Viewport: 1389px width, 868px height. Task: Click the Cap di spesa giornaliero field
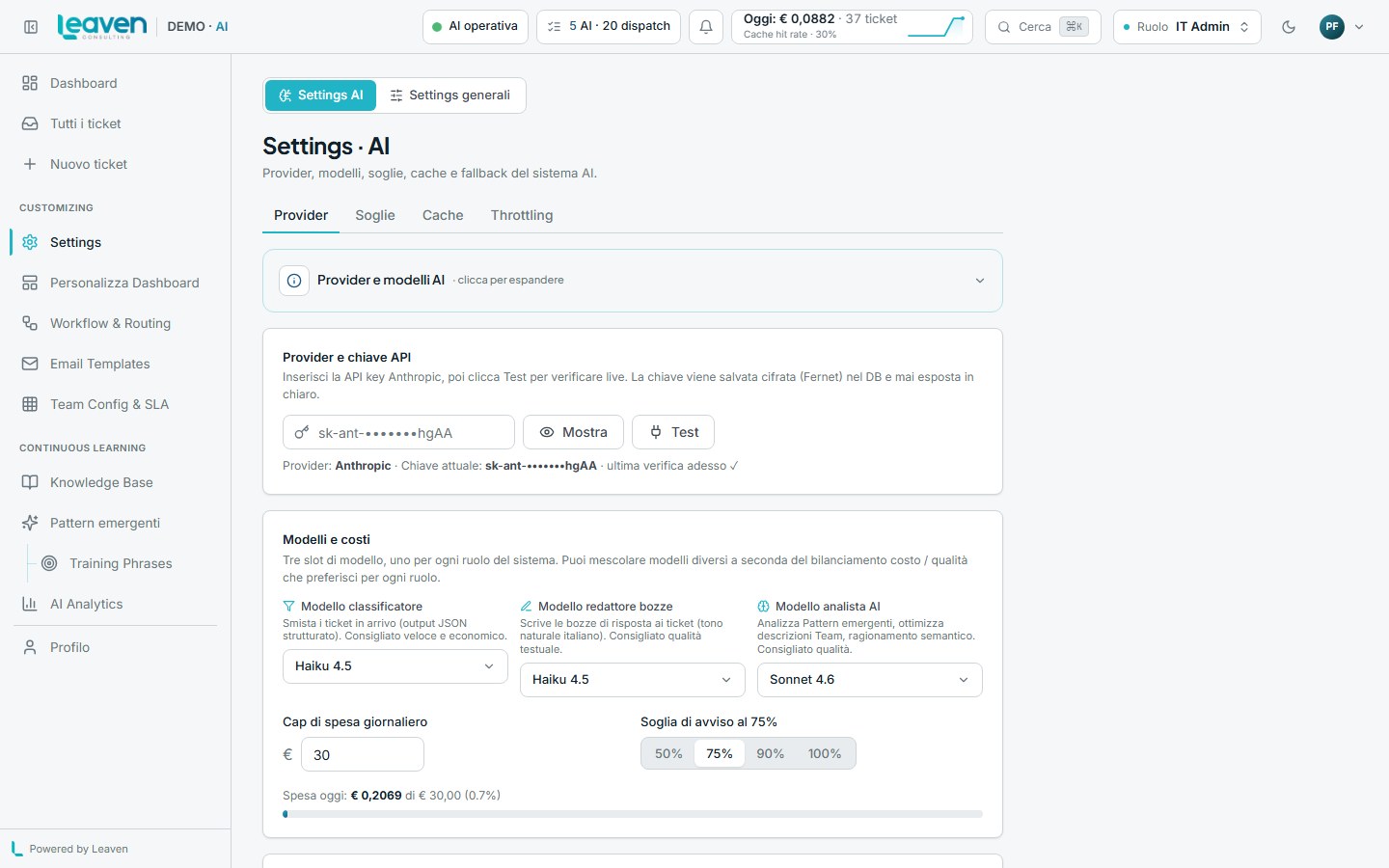(x=363, y=754)
